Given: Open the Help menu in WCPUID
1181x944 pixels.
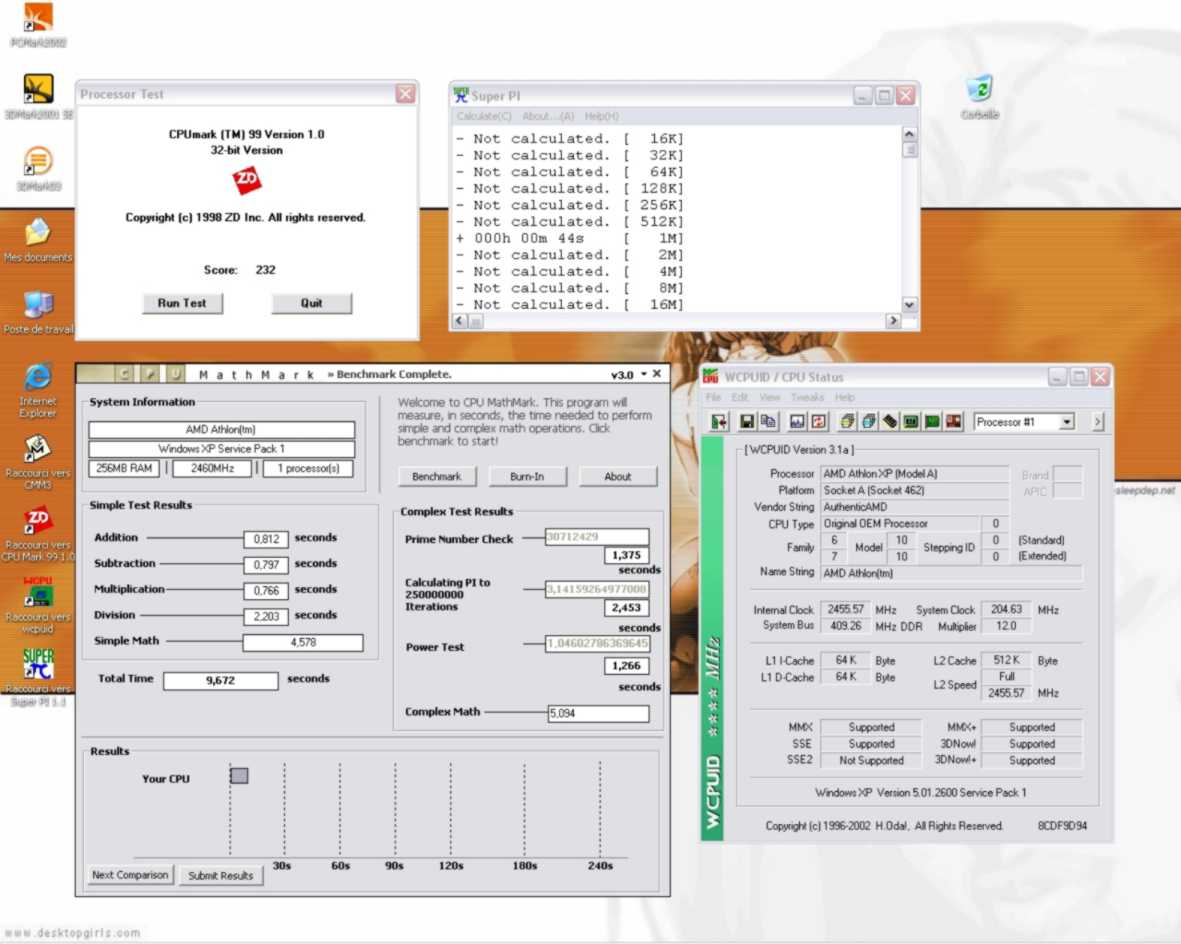Looking at the screenshot, I should tap(844, 397).
